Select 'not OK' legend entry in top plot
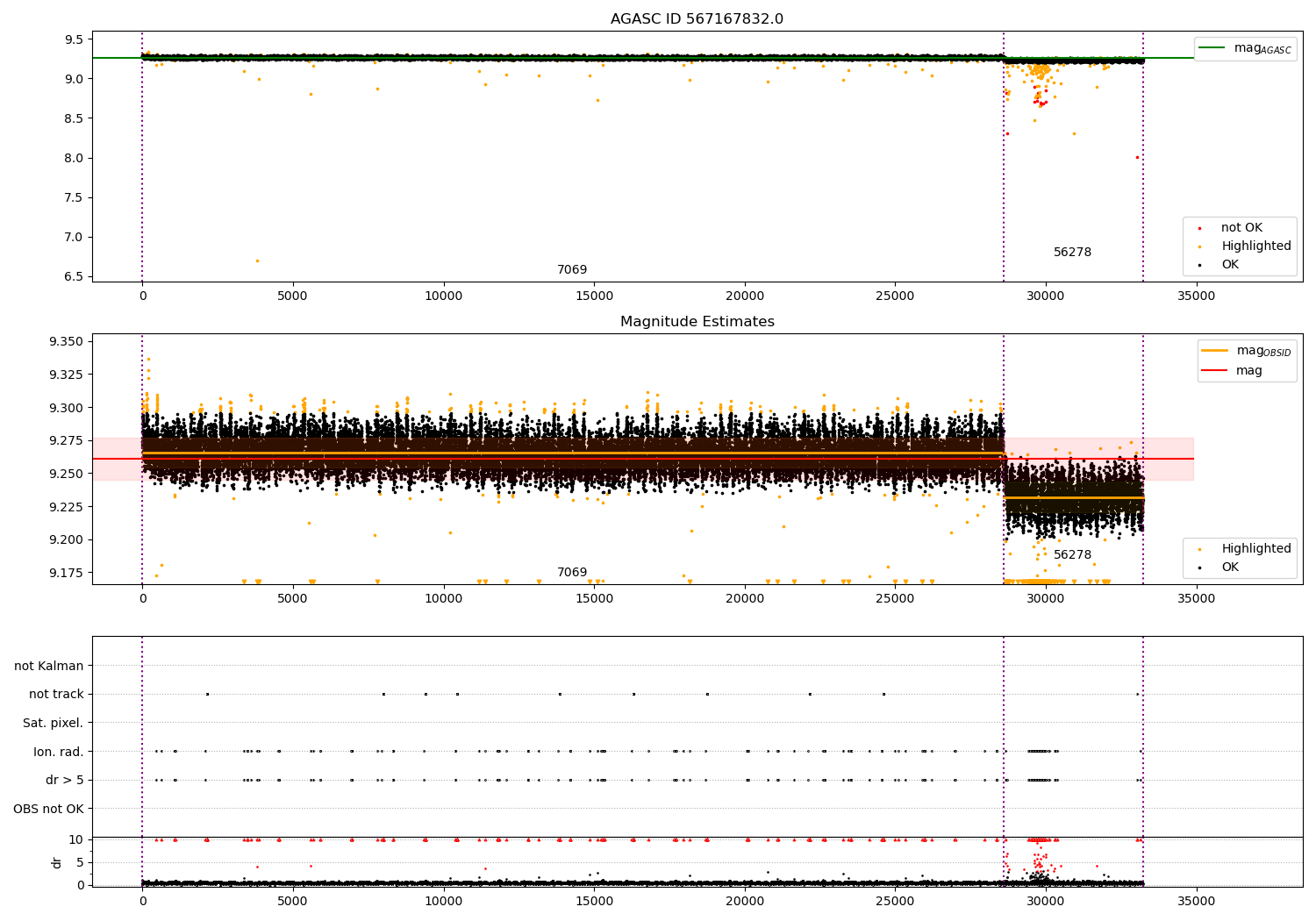 tap(1241, 228)
